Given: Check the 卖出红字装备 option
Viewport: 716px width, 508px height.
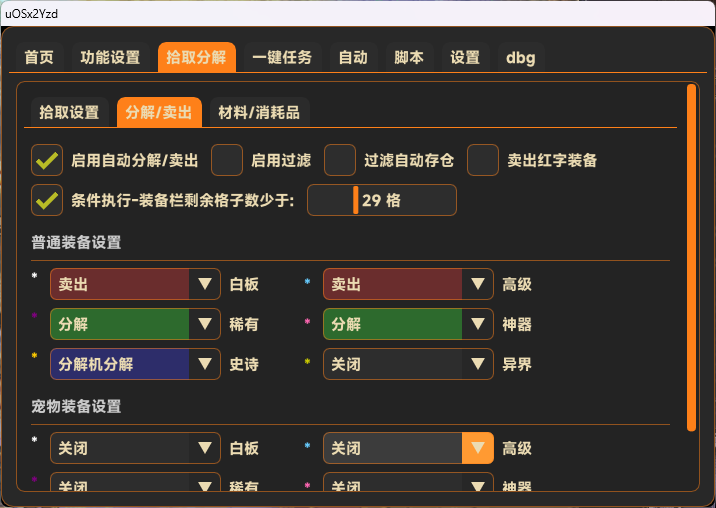Looking at the screenshot, I should (483, 160).
